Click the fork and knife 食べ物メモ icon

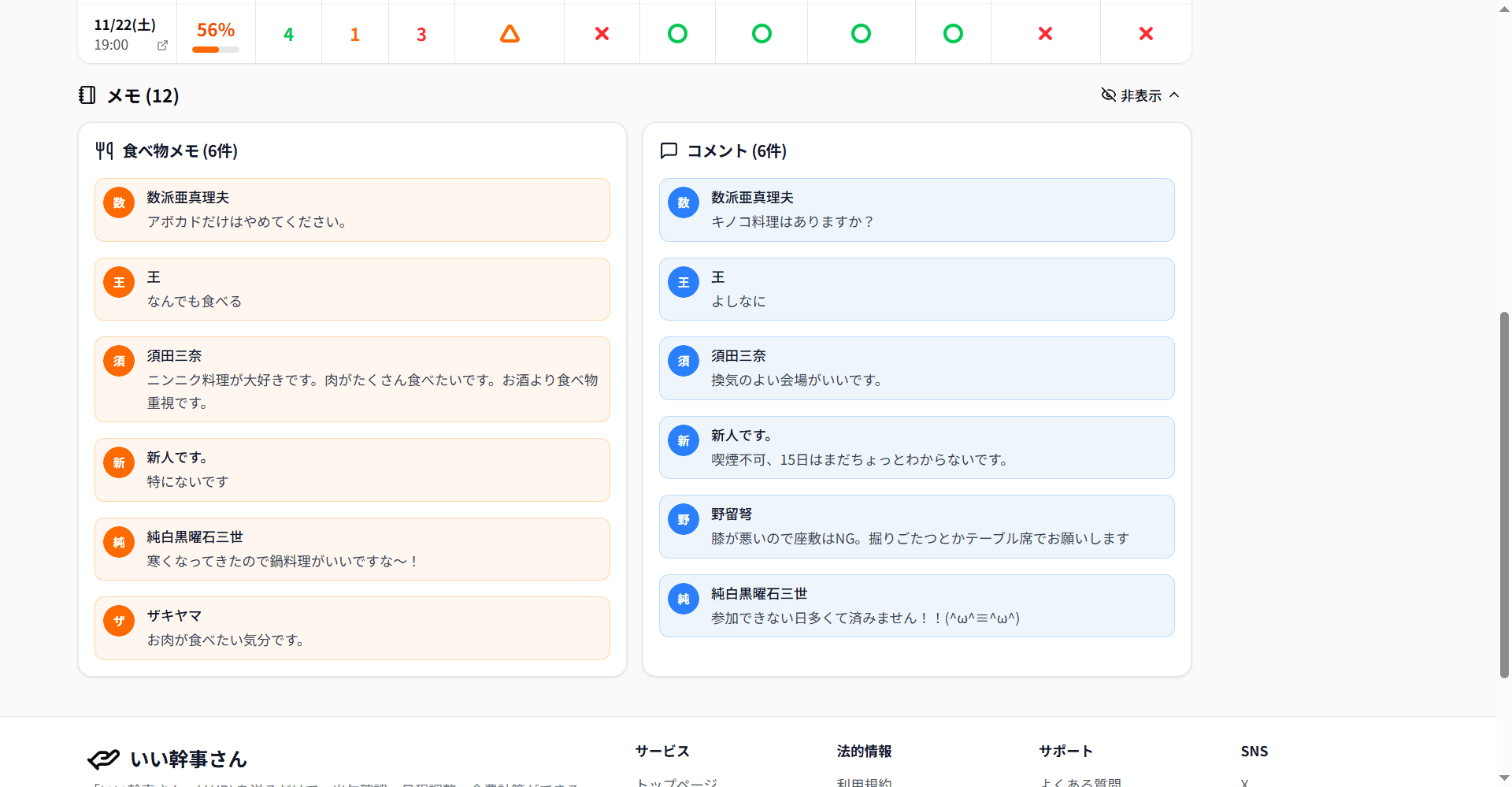pos(104,150)
